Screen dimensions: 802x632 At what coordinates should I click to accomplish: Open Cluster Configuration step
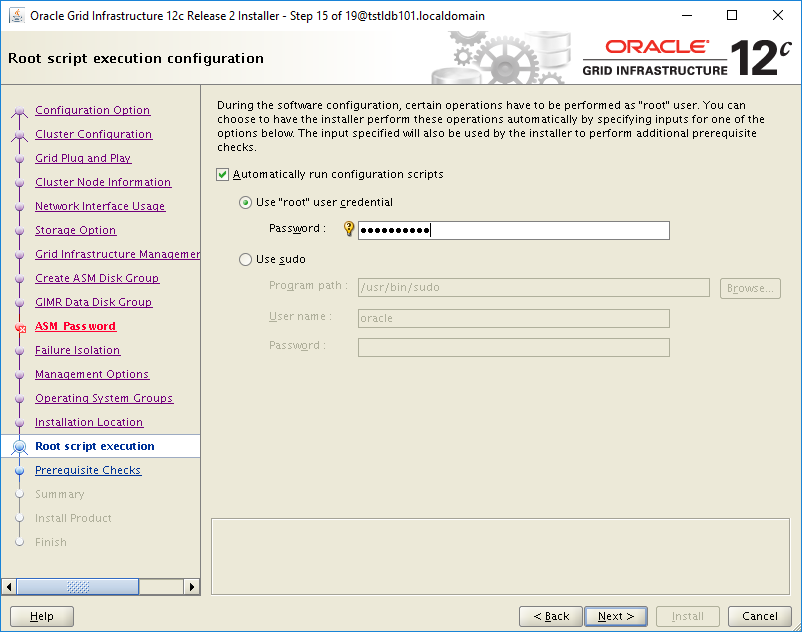click(94, 134)
